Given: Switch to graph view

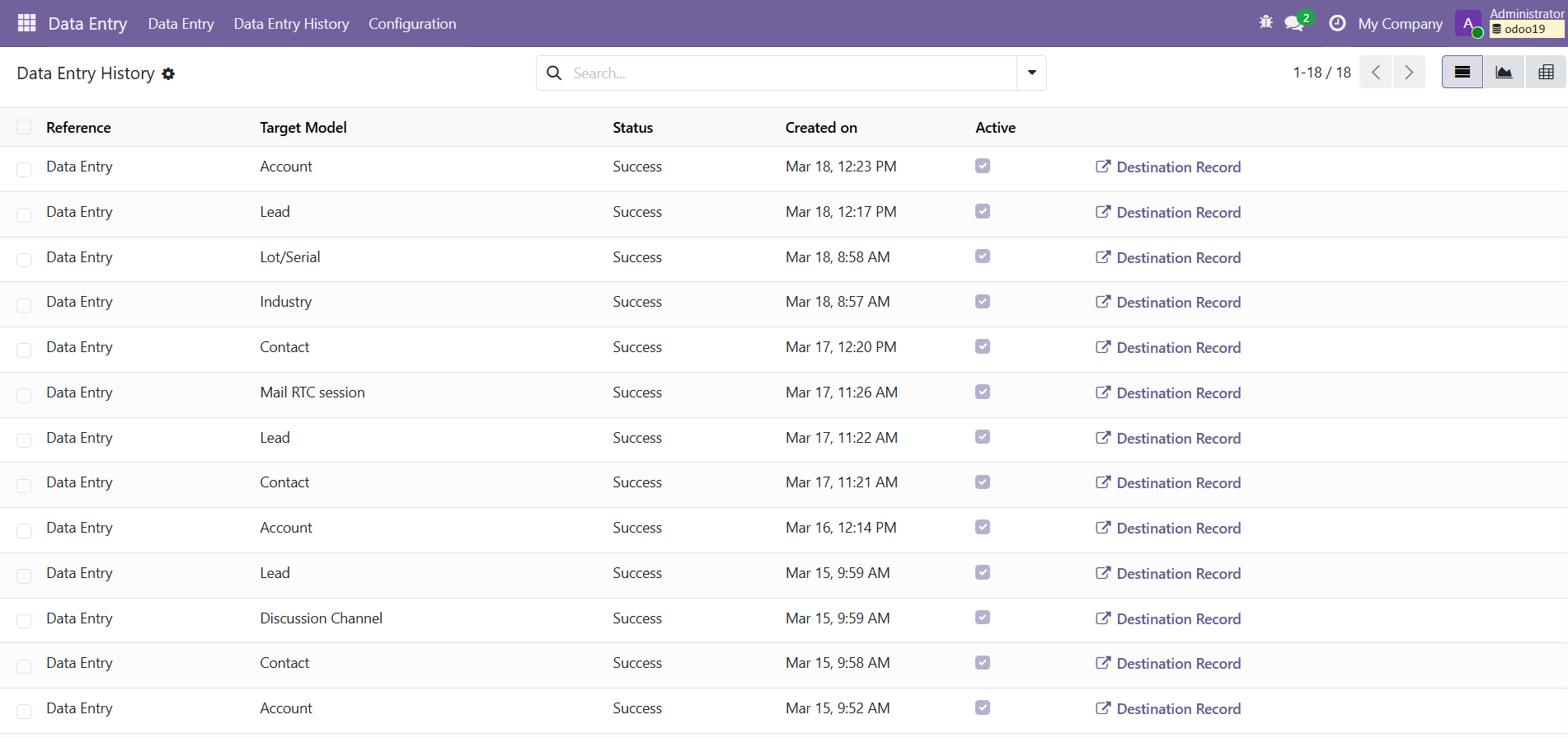Looking at the screenshot, I should point(1504,73).
